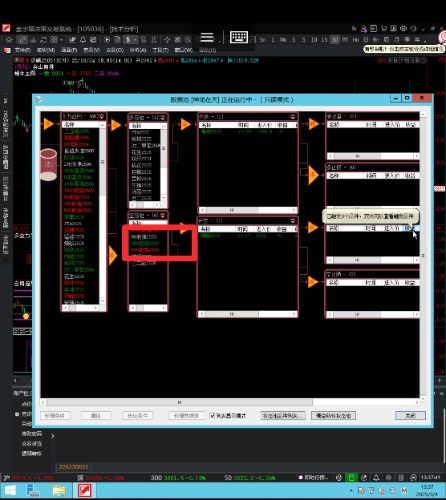Click the pool variety list button left of 关闭
Image resolution: width=446 pixels, height=500 pixels.
(x=283, y=415)
